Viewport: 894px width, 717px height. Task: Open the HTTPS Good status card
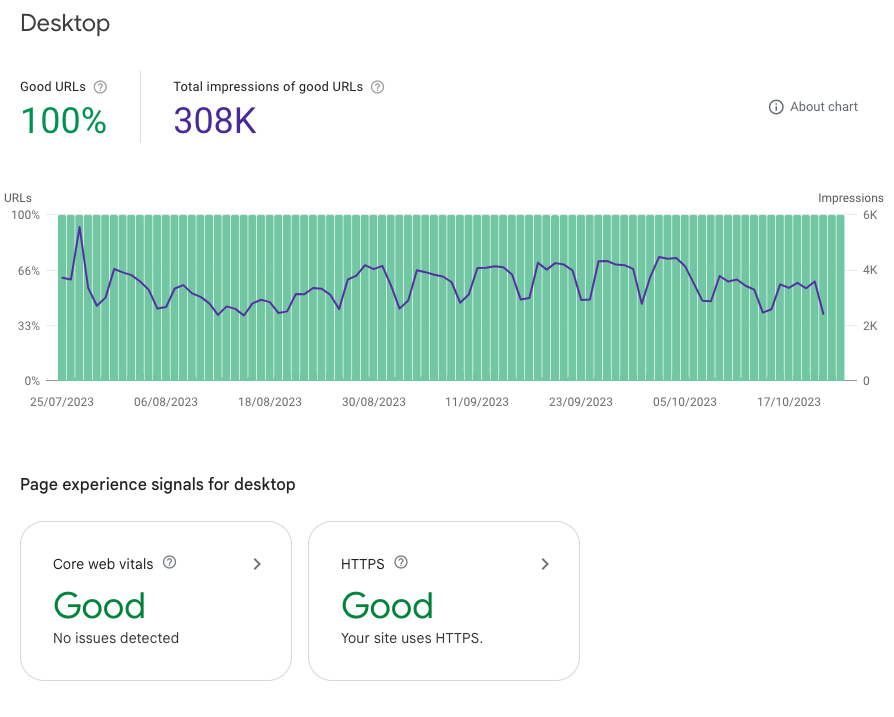pyautogui.click(x=444, y=600)
